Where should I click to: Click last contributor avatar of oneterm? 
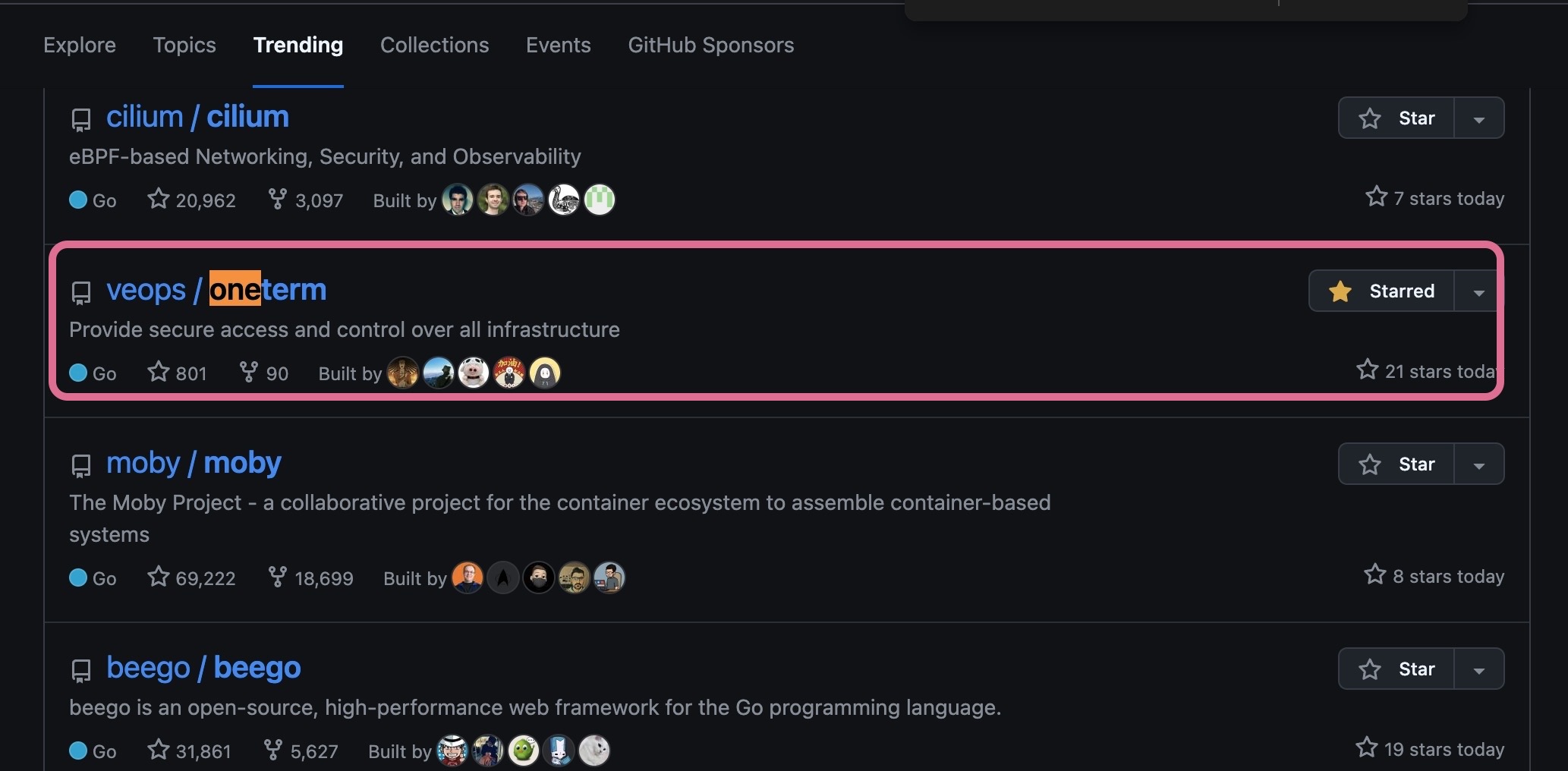click(x=544, y=373)
